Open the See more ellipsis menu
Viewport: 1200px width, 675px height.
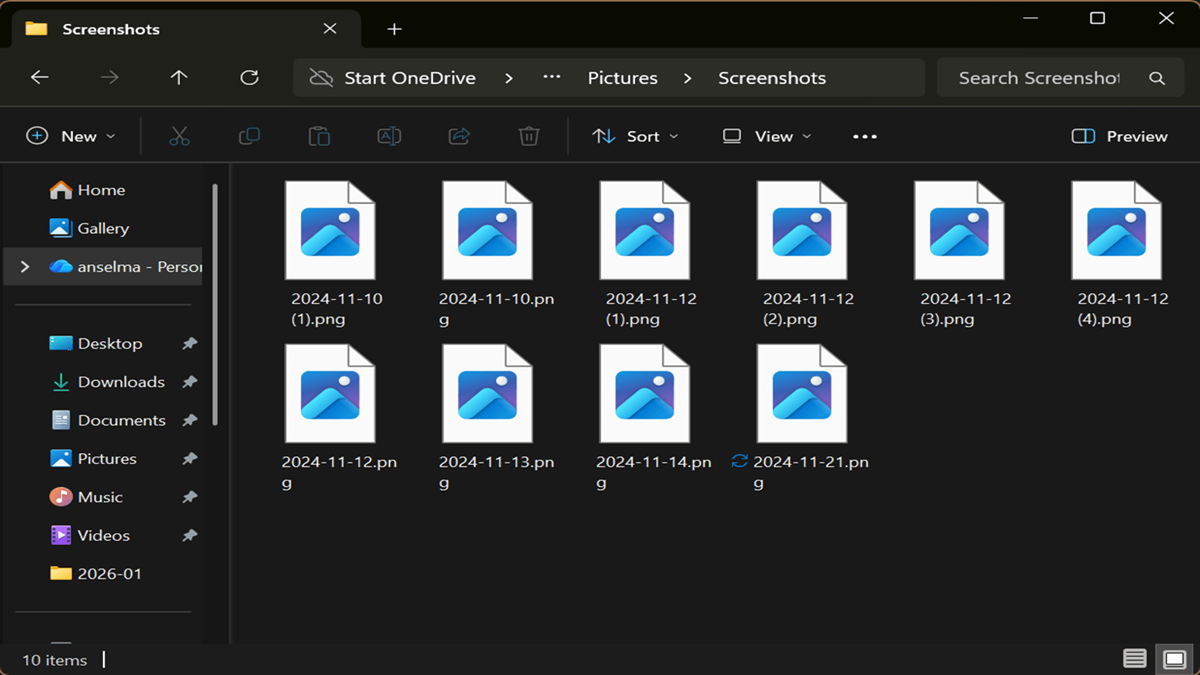[865, 136]
